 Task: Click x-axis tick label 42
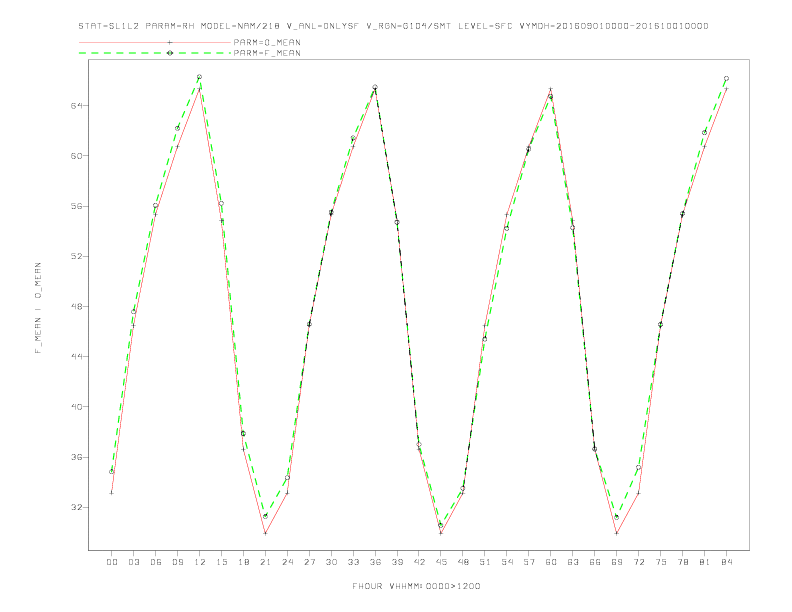pos(419,562)
